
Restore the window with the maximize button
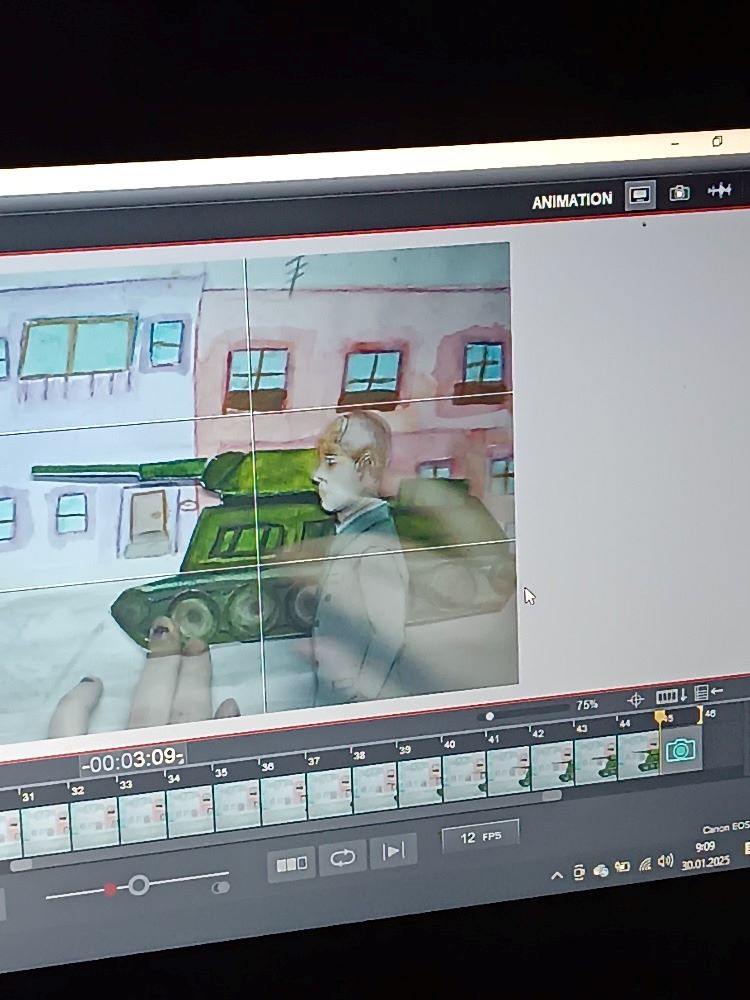(717, 141)
